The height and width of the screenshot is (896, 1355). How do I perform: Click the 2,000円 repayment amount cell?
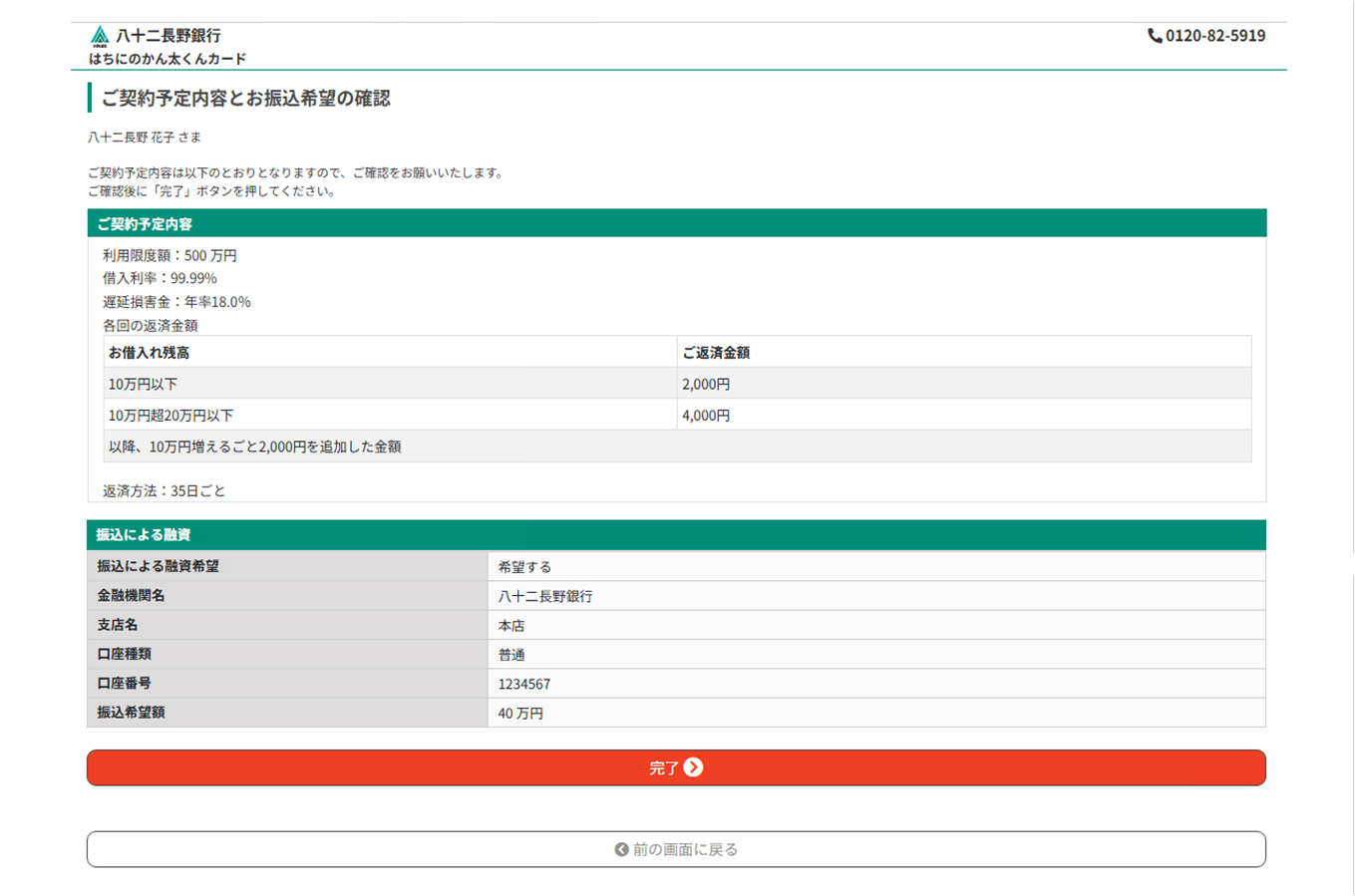point(706,385)
